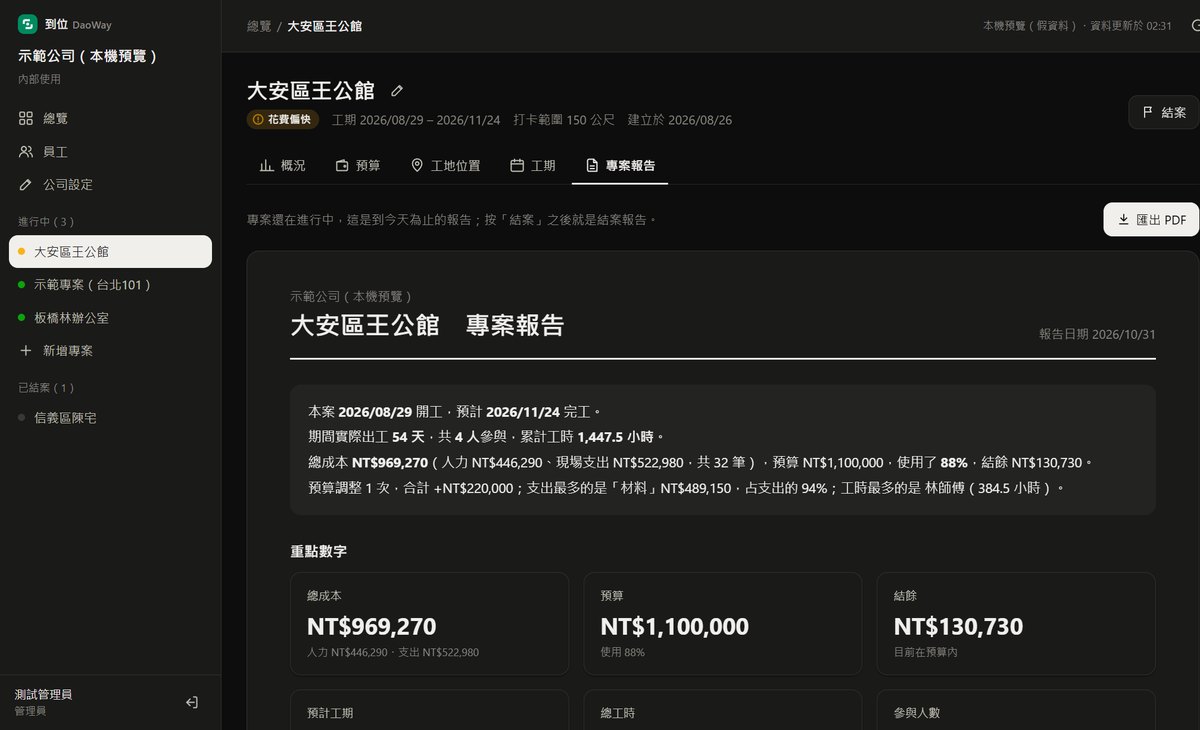Click the pencil icon beside the 大安區王公館 title
This screenshot has height=730, width=1200.
(397, 91)
